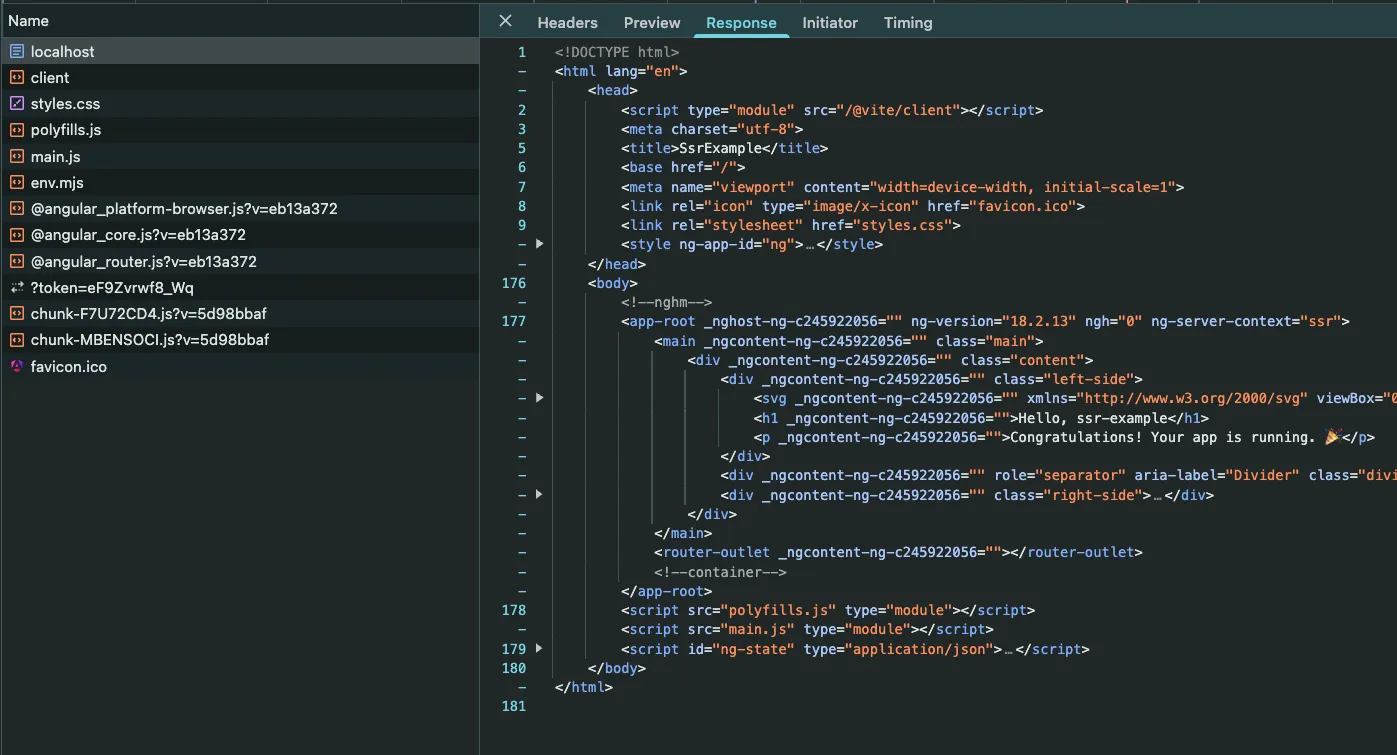Click the stylesheet icon beside styles.css
This screenshot has height=755, width=1397.
tap(17, 103)
